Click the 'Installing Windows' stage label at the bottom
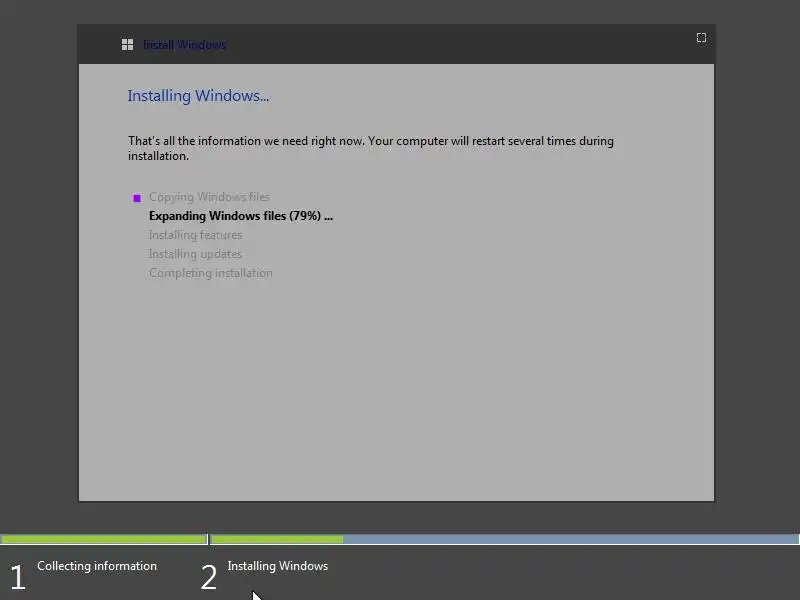800x600 pixels. (x=278, y=566)
